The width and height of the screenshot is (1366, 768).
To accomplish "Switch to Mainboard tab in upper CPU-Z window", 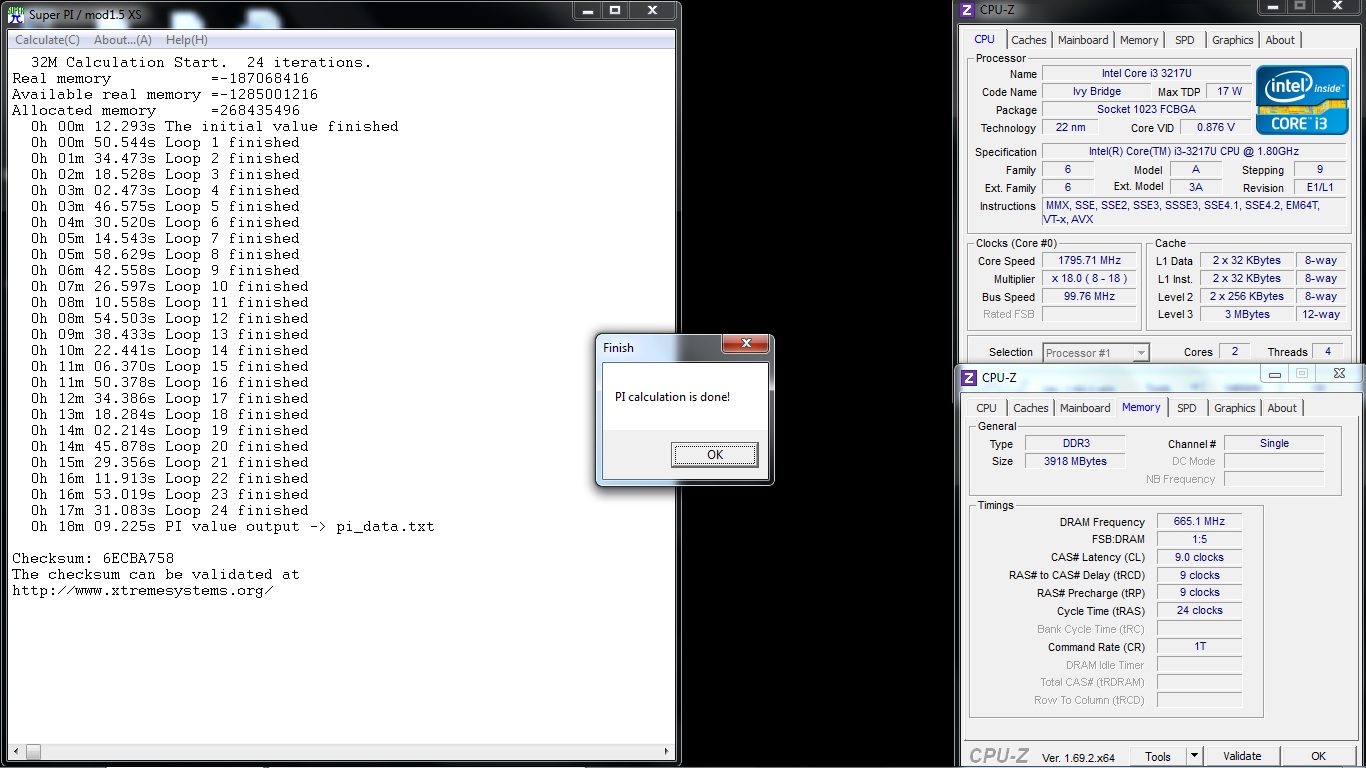I will [x=1083, y=40].
